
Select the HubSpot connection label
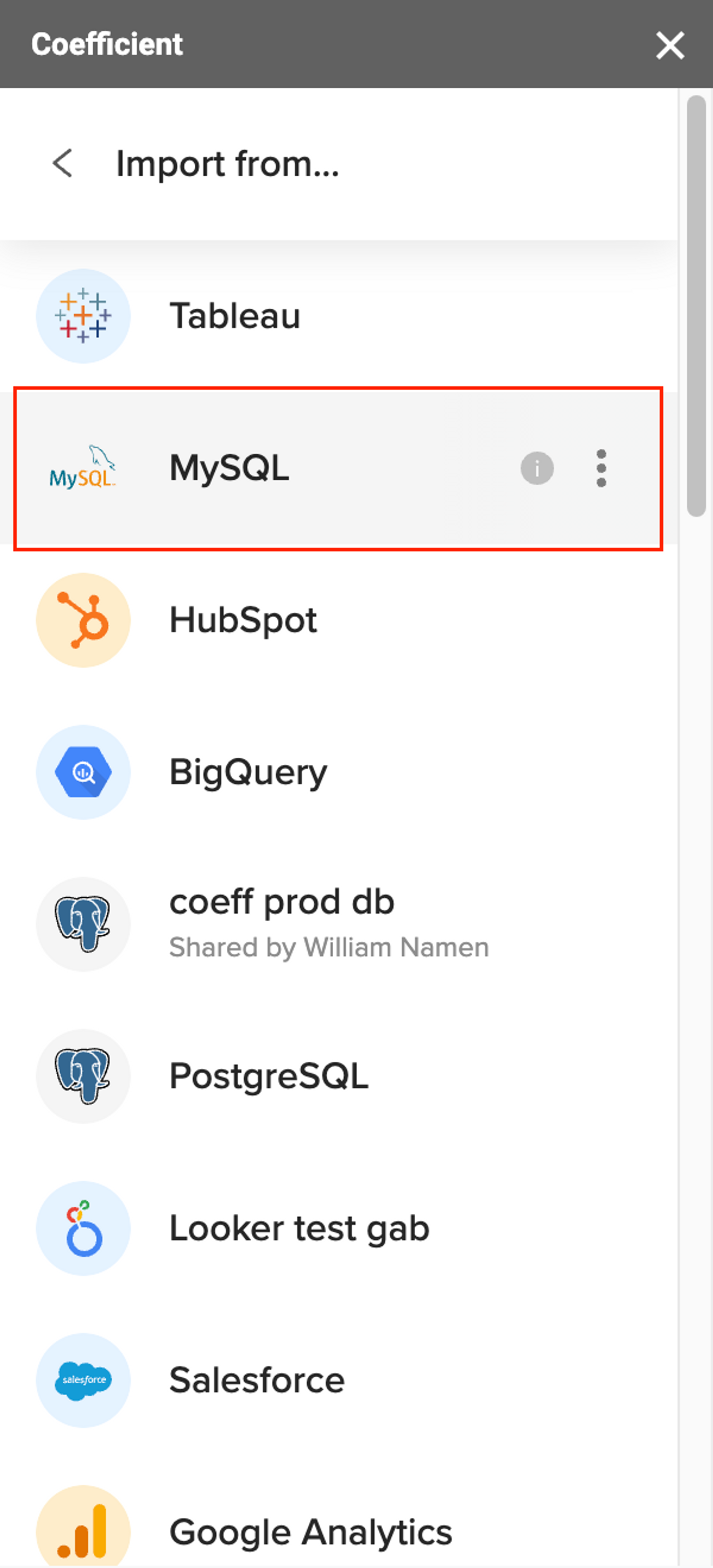243,620
